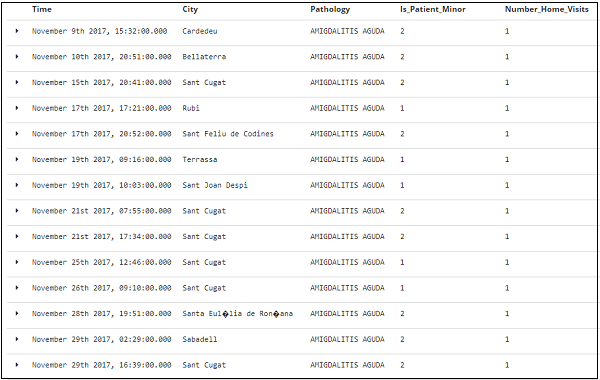Viewport: 600px width, 380px height.
Task: Expand the Sant Feliu de Codines row
Action: [x=17, y=134]
